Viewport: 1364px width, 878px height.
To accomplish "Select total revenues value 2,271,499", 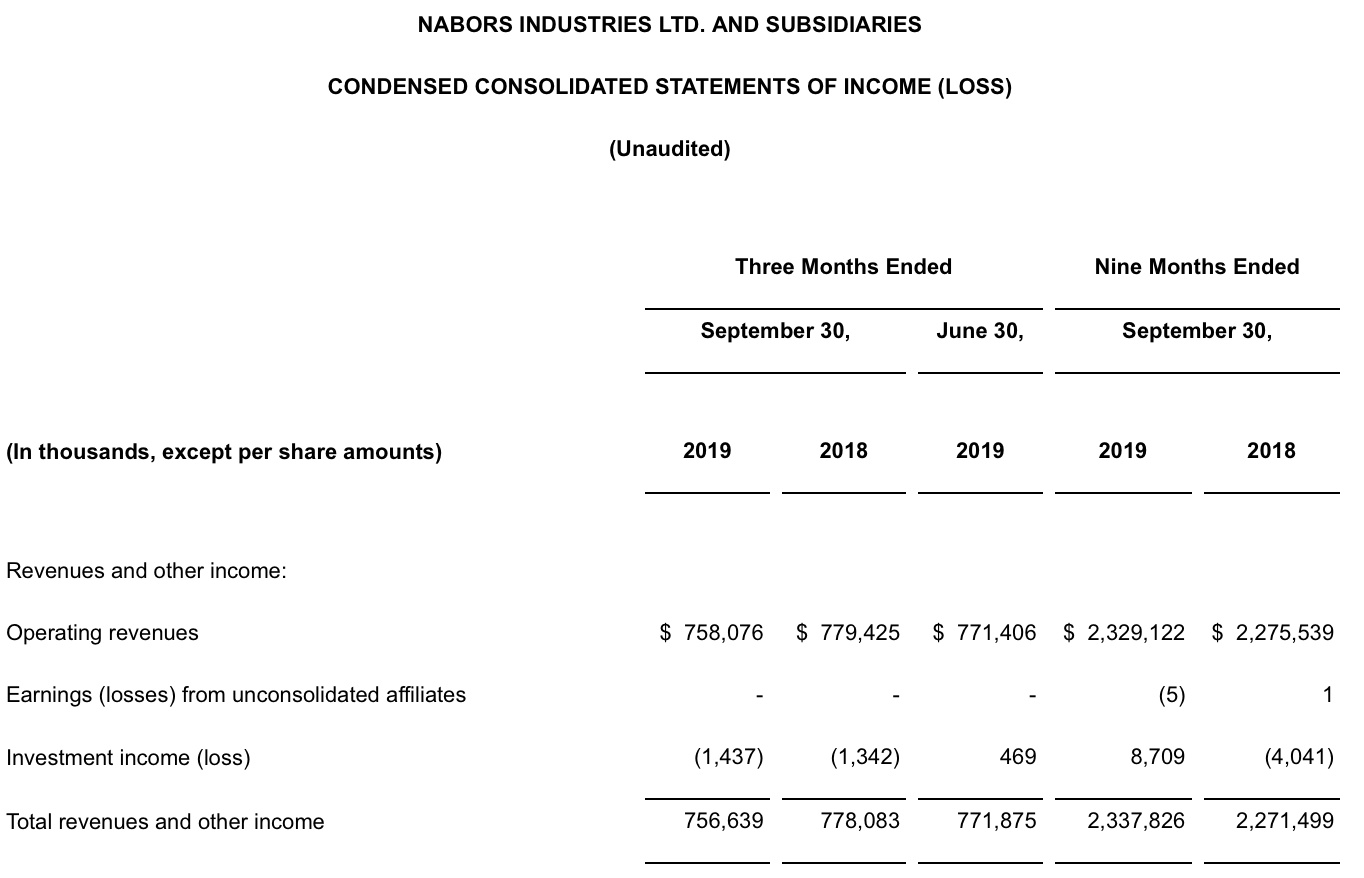I will (x=1285, y=821).
